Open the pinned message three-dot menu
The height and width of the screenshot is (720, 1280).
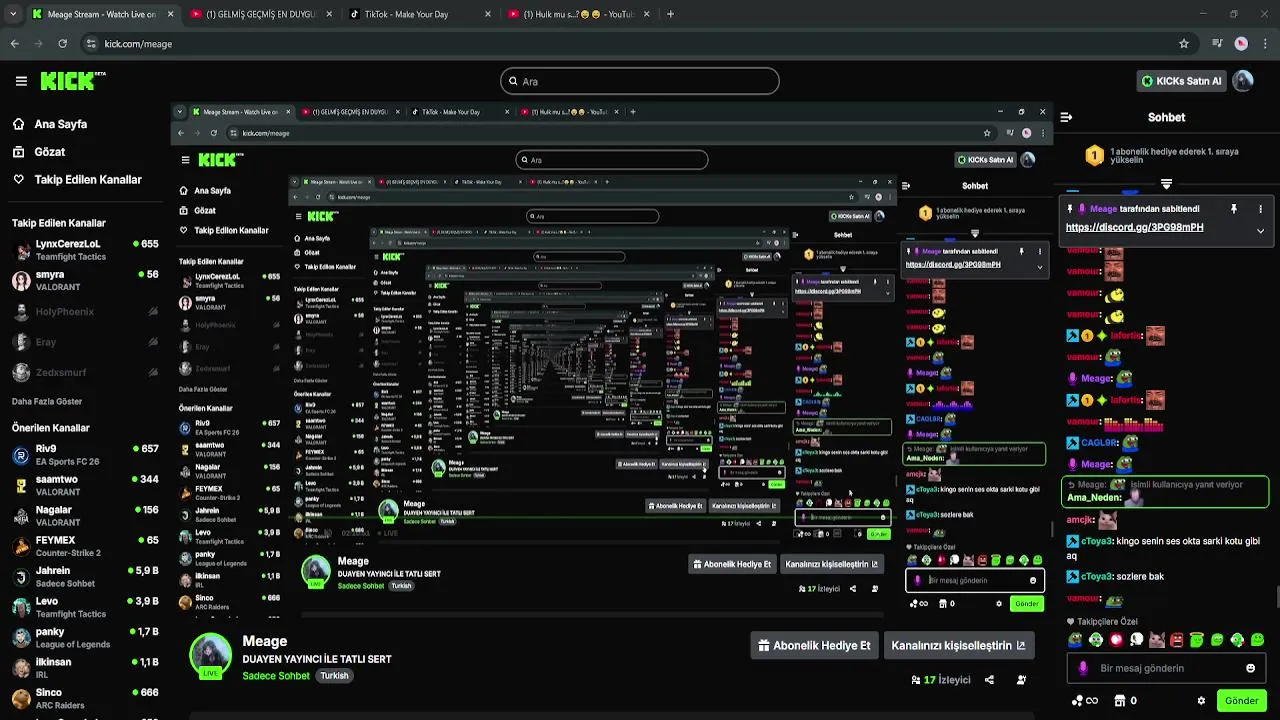tap(1260, 209)
